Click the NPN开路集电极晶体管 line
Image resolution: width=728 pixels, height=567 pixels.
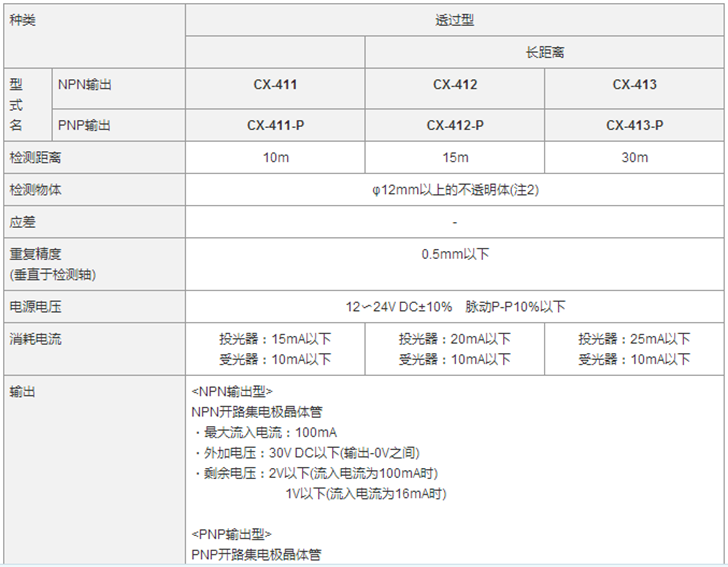click(x=257, y=412)
